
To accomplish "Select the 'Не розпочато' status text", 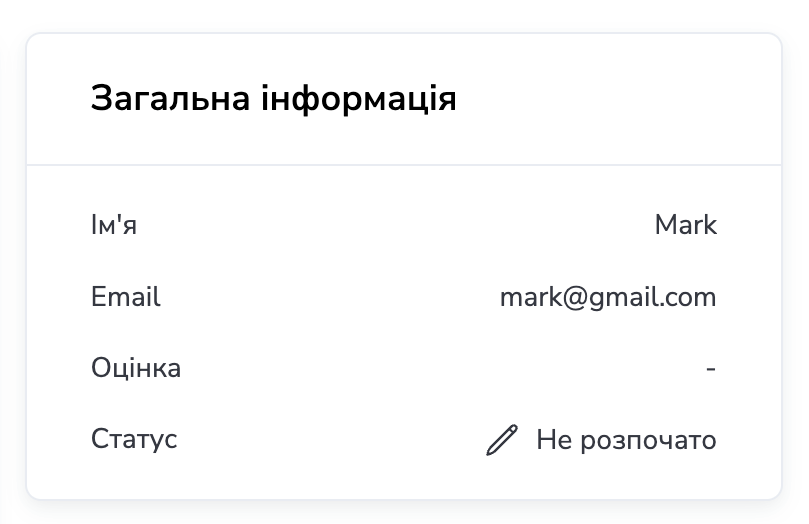I will pos(626,440).
